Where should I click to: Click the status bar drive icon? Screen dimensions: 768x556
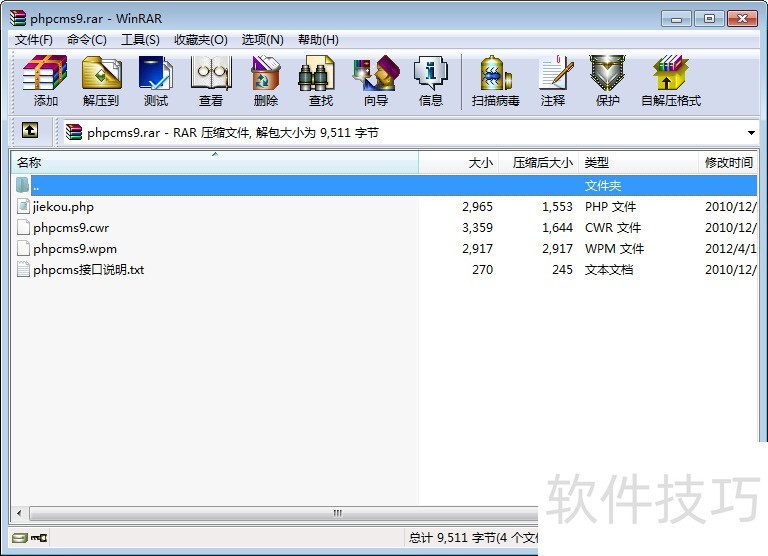pyautogui.click(x=20, y=538)
